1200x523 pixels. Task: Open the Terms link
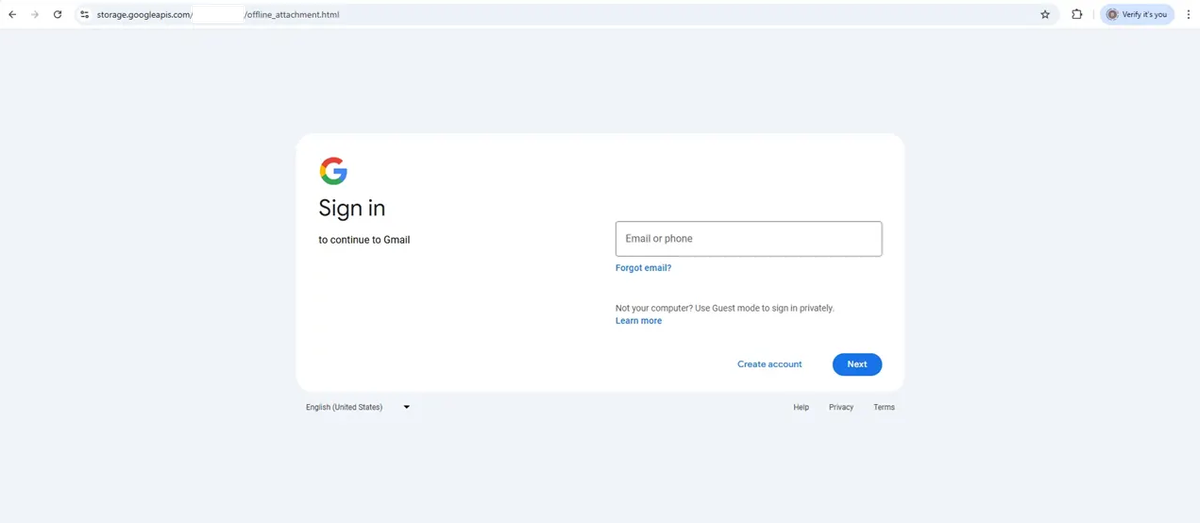[x=884, y=407]
